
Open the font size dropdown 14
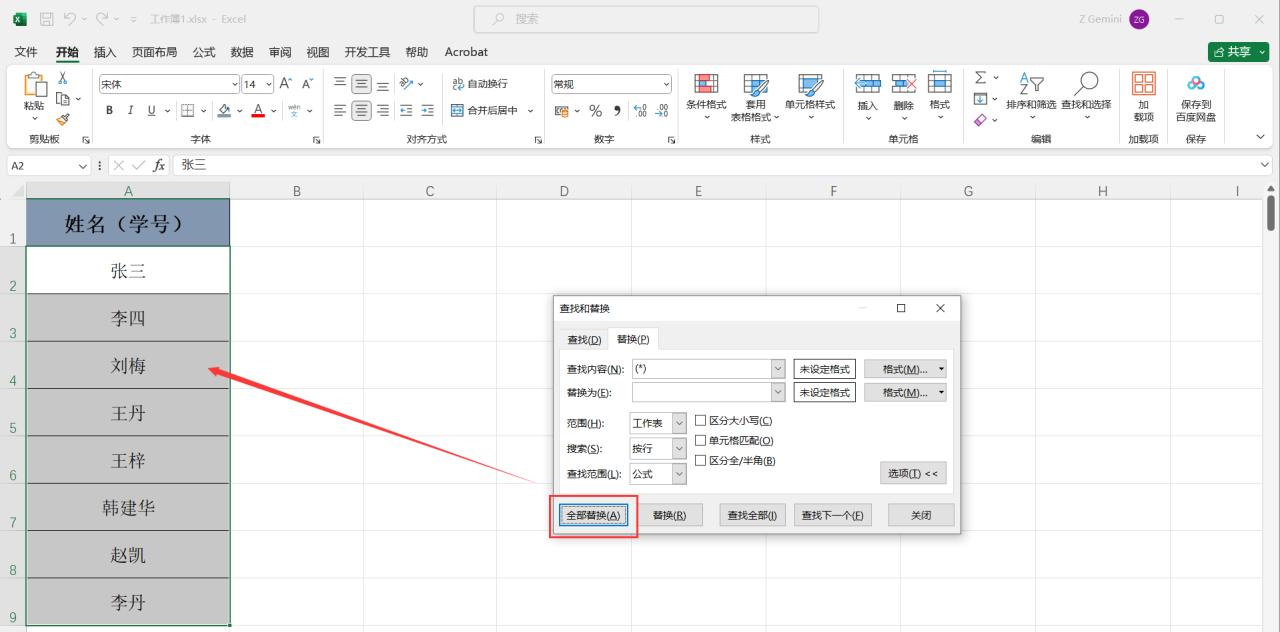pyautogui.click(x=267, y=85)
